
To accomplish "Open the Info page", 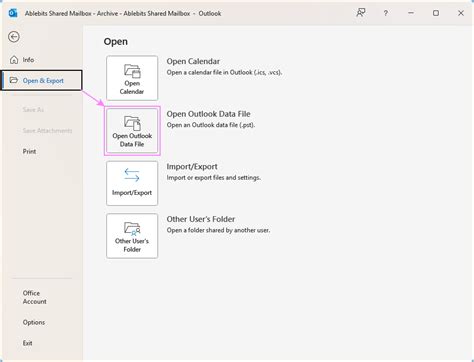I will (28, 60).
